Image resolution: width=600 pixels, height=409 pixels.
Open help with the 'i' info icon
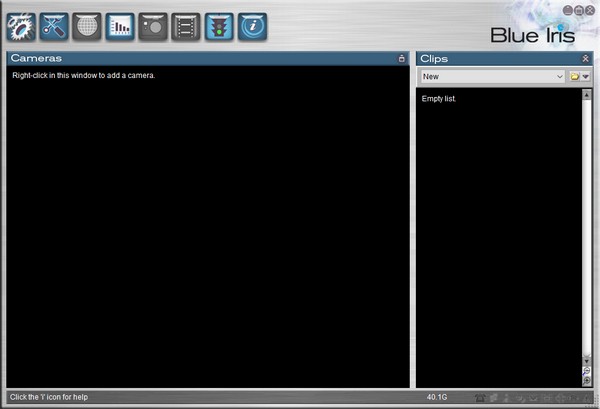253,26
